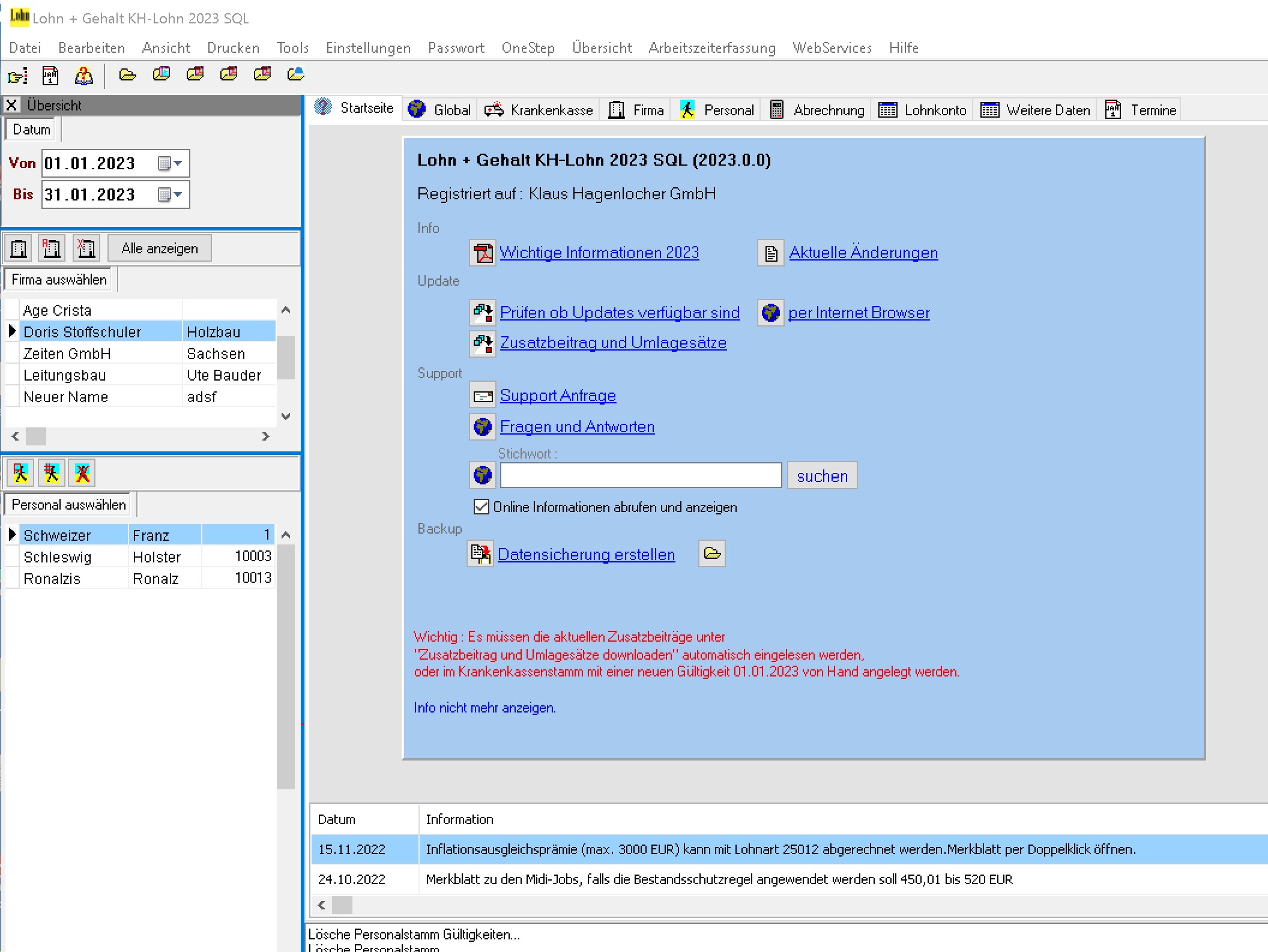Click scroll right arrow under Firma list
The width and height of the screenshot is (1268, 952).
tap(265, 436)
